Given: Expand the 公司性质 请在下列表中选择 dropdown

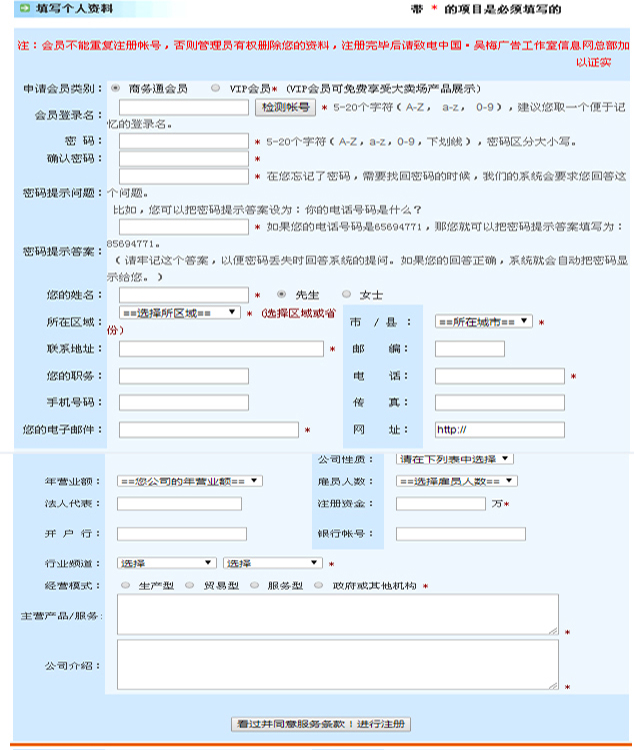Looking at the screenshot, I should click(455, 459).
